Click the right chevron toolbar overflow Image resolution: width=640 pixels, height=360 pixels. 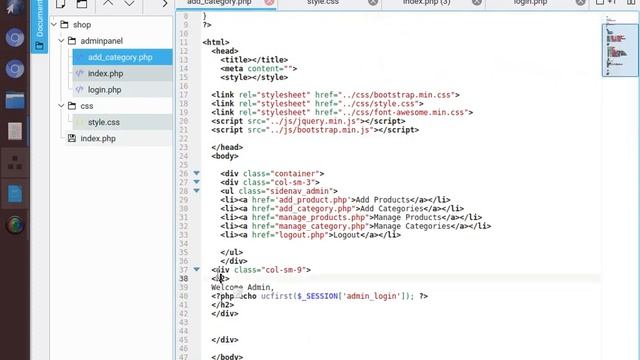pyautogui.click(x=164, y=4)
